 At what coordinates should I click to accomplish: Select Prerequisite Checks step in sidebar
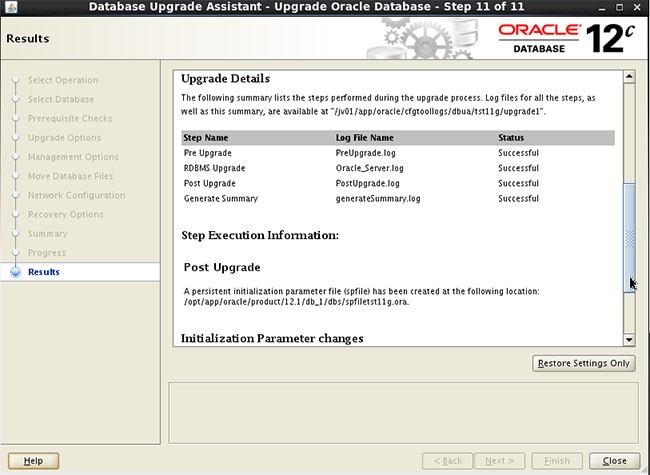(x=70, y=119)
